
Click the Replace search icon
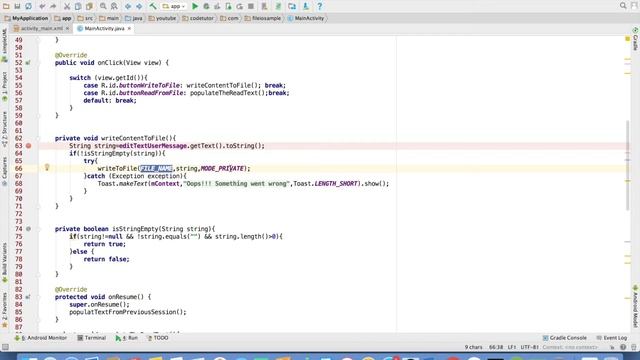pos(114,6)
